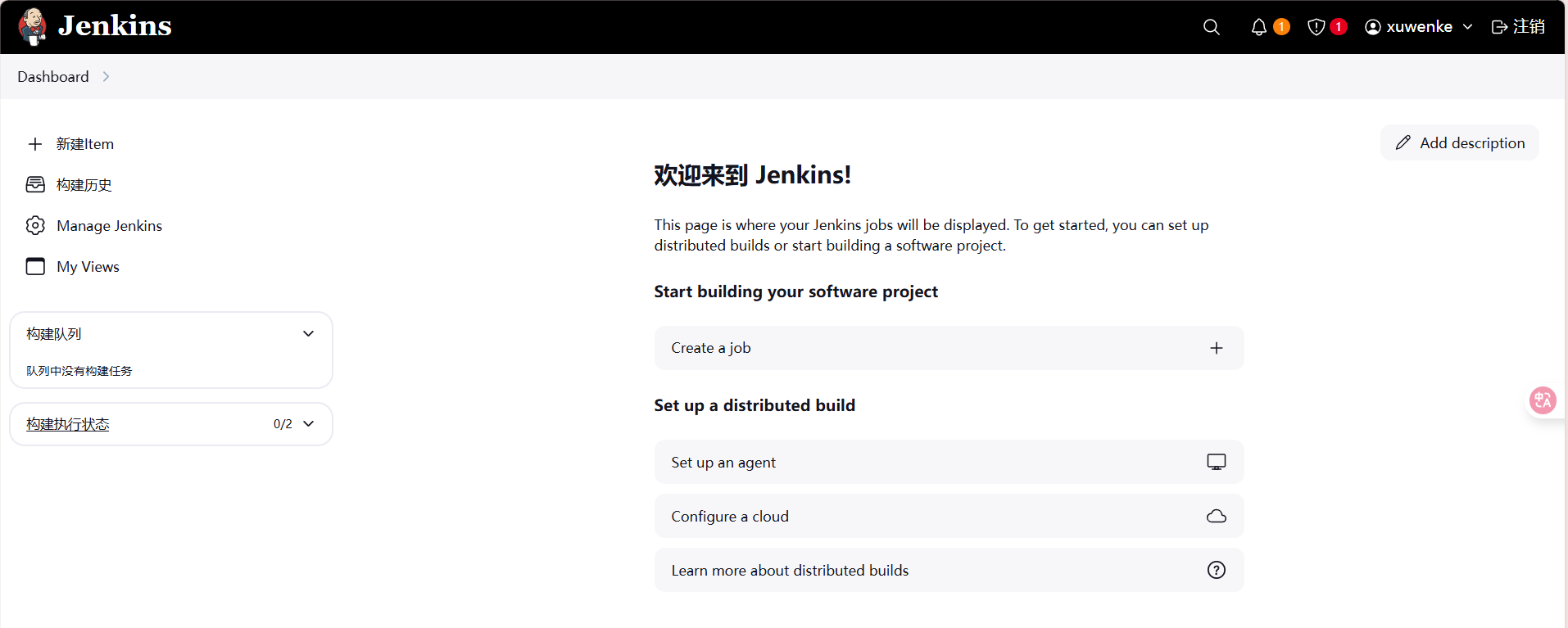The height and width of the screenshot is (628, 1568).
Task: Click Set up an agent
Action: [x=949, y=462]
